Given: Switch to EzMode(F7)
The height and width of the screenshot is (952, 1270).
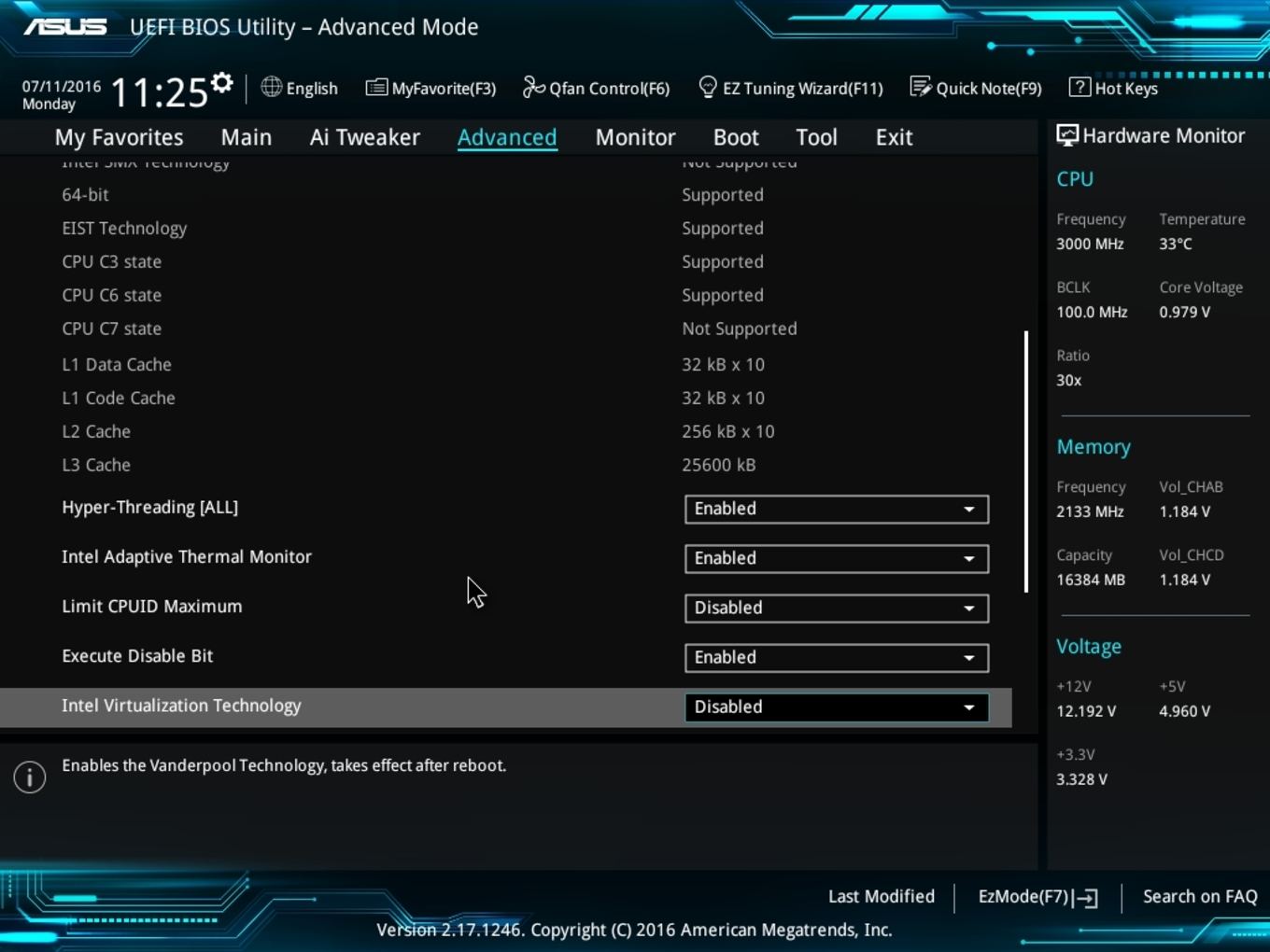Looking at the screenshot, I should pyautogui.click(x=1037, y=897).
